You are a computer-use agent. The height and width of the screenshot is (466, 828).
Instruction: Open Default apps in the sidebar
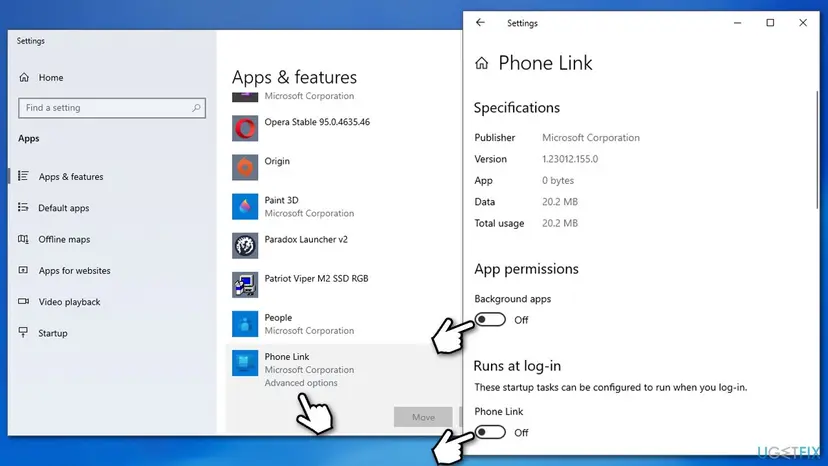(63, 208)
